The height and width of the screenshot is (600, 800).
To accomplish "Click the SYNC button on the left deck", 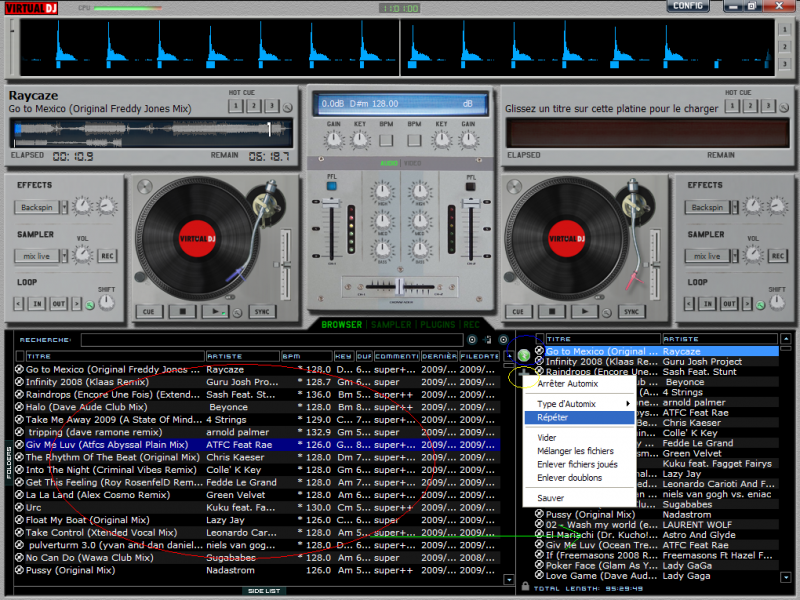I will [264, 312].
